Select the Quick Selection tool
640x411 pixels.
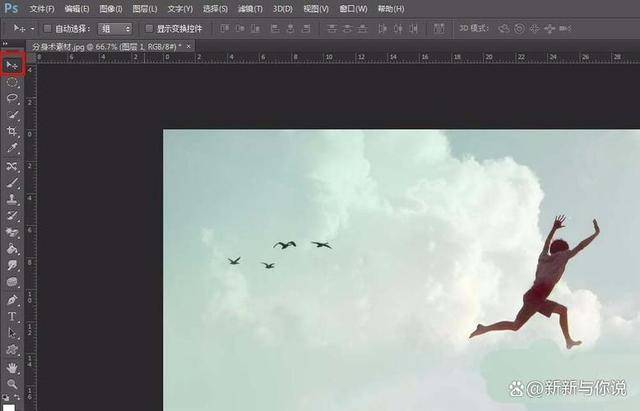pyautogui.click(x=12, y=115)
